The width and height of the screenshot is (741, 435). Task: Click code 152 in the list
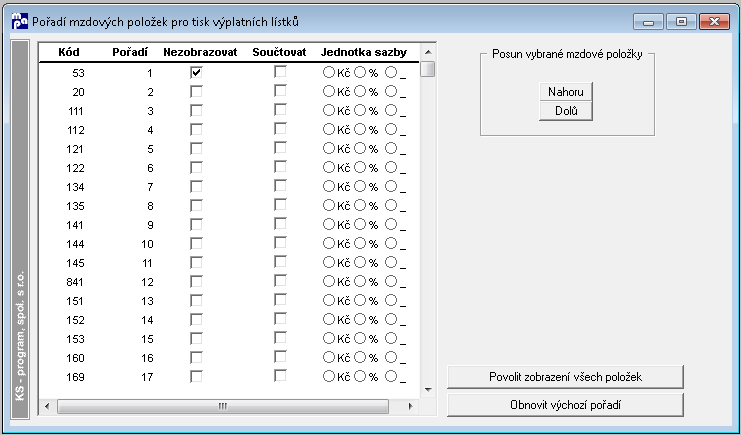(x=75, y=320)
